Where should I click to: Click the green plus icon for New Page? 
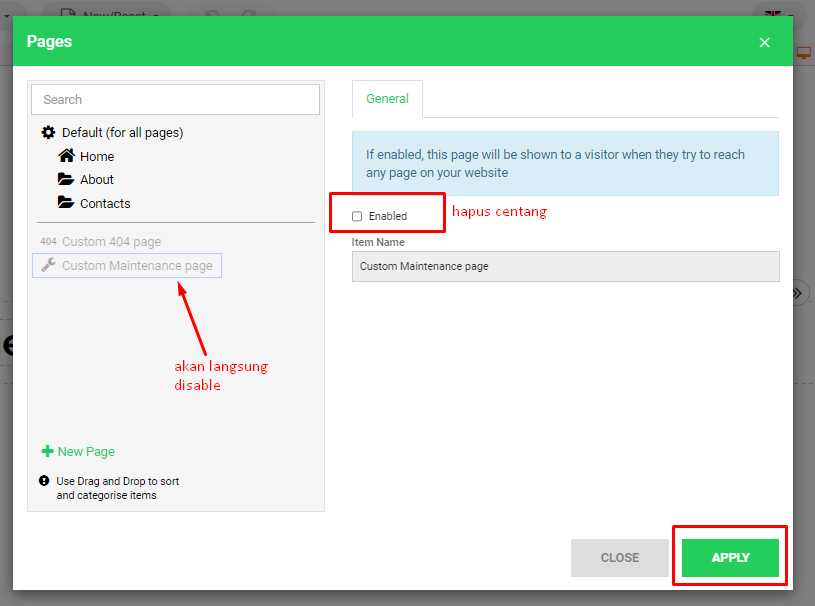tap(47, 451)
